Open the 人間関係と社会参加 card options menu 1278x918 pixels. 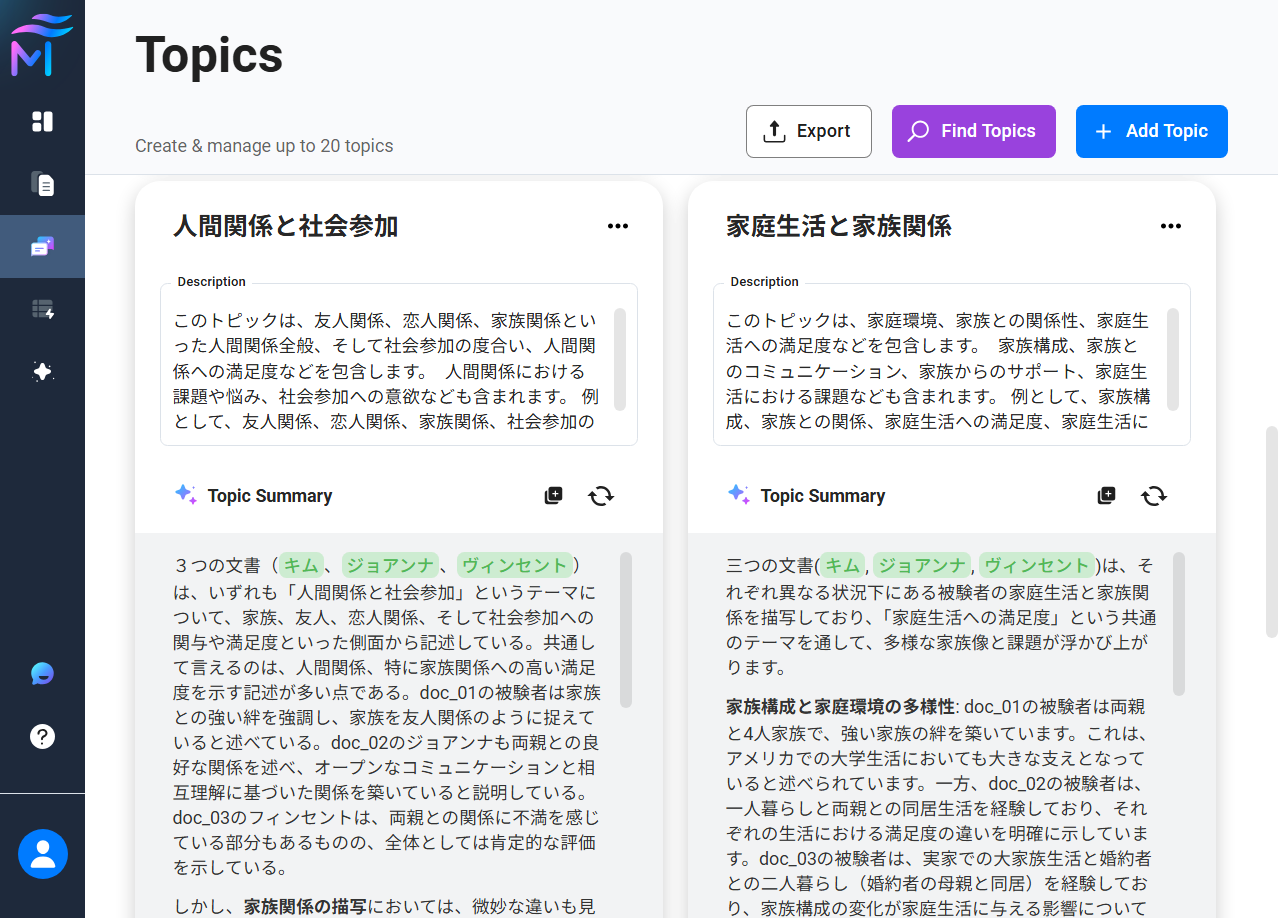click(618, 226)
